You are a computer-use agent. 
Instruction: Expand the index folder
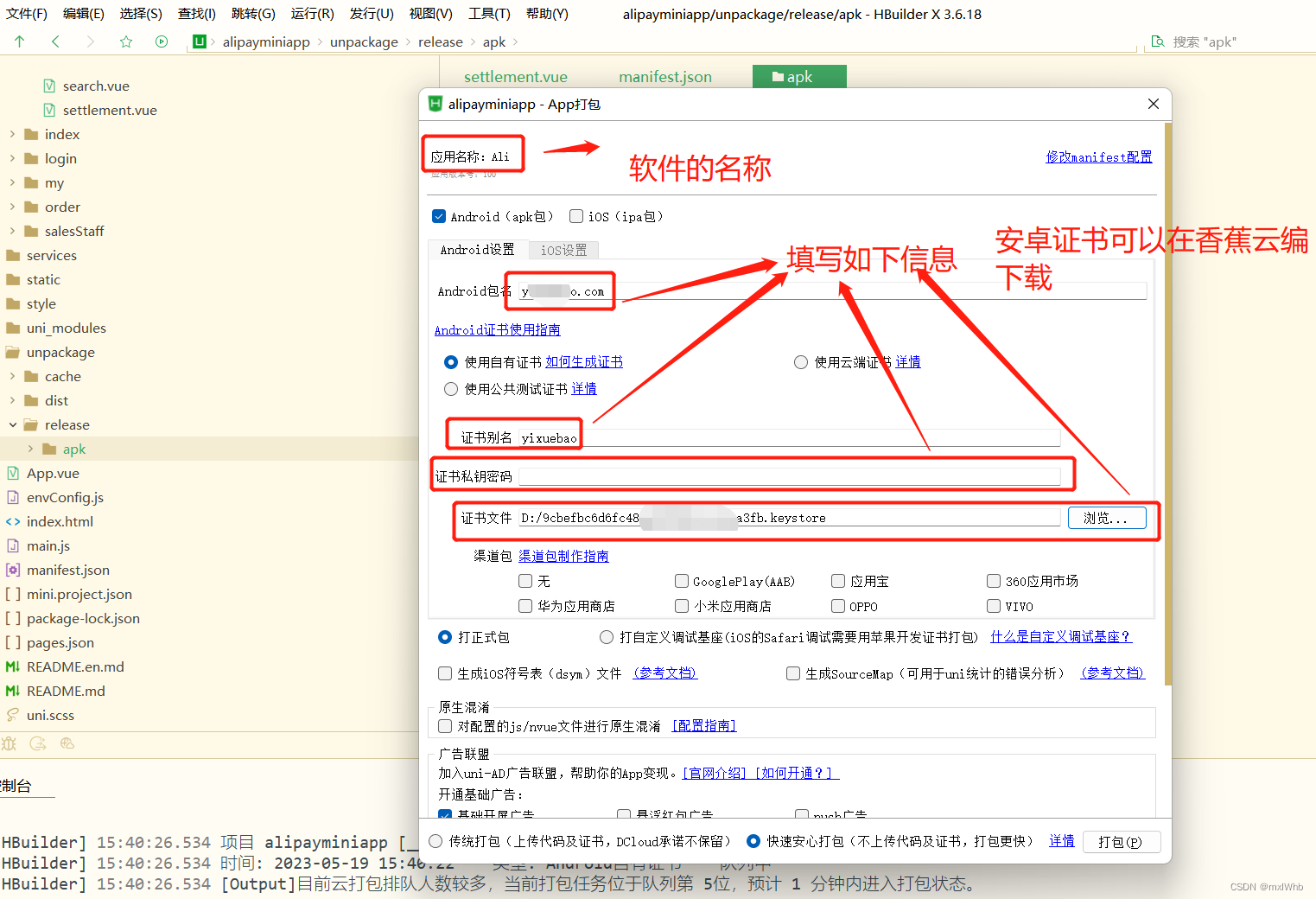click(x=12, y=134)
